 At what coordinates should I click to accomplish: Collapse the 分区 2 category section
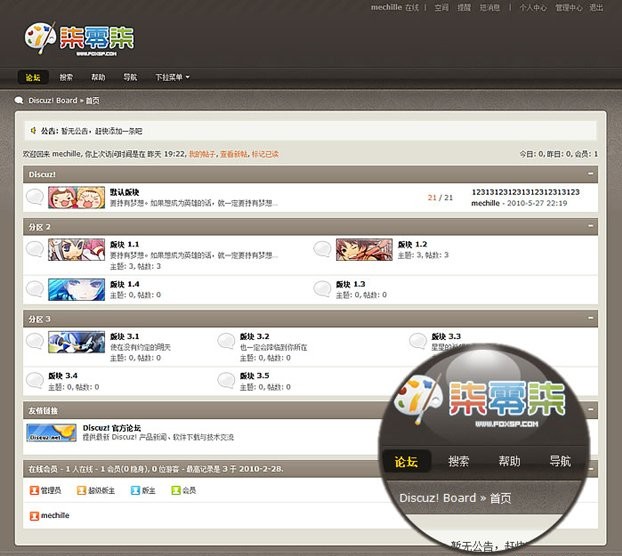point(590,226)
